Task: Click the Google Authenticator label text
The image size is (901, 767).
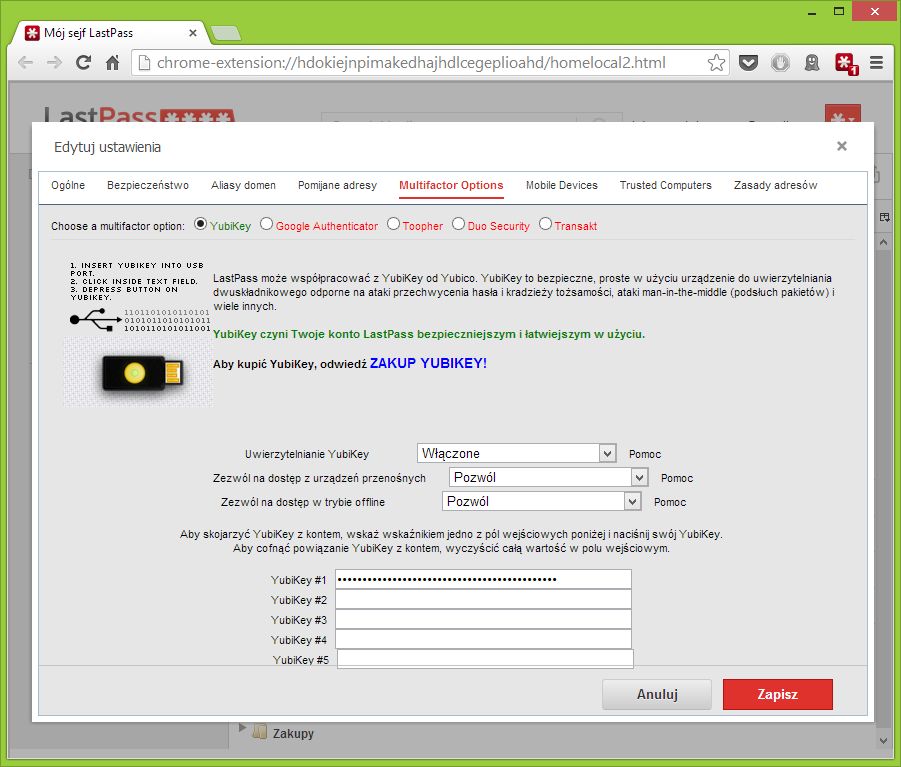Action: point(327,226)
